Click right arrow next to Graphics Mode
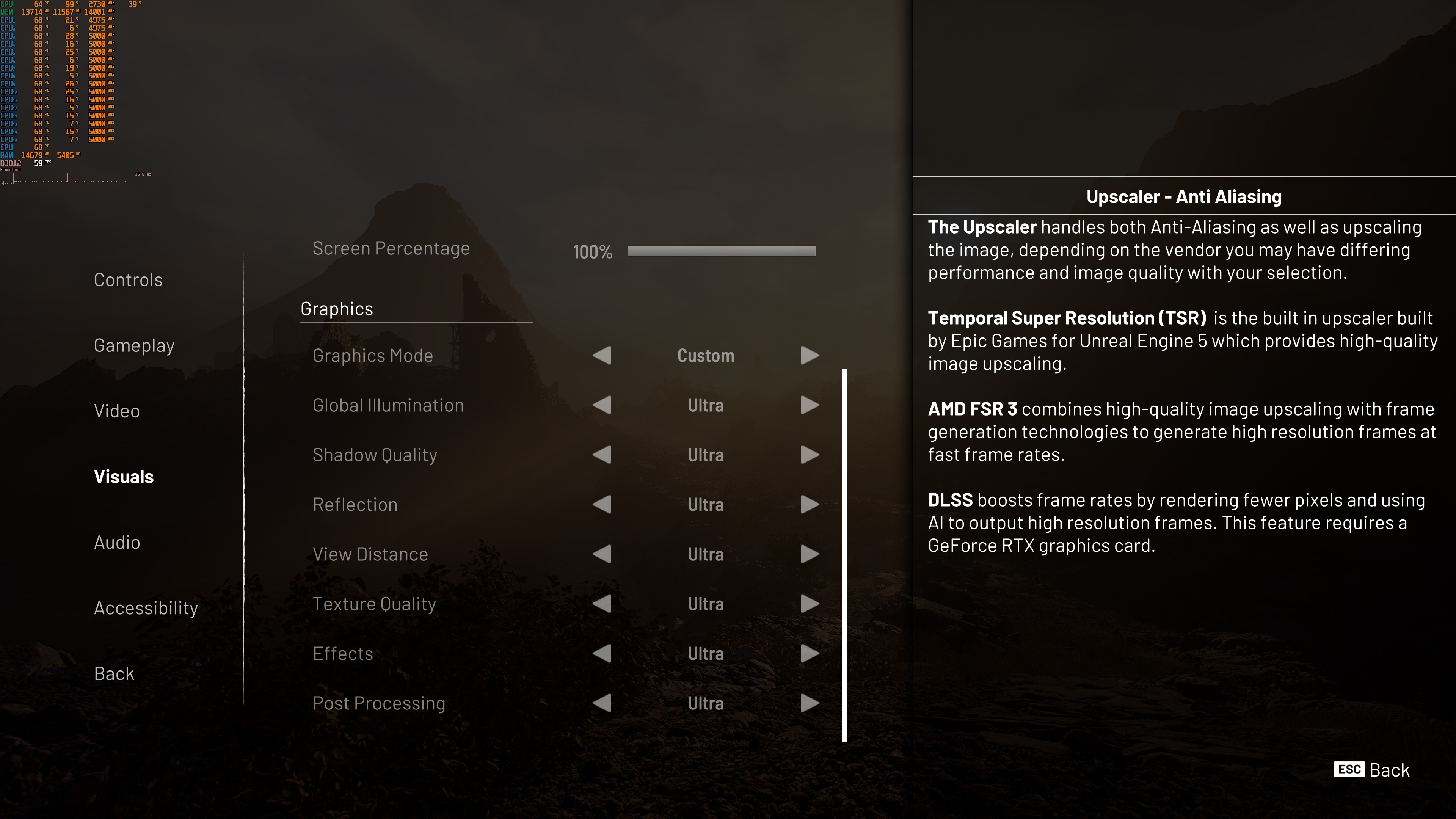This screenshot has width=1456, height=819. click(810, 356)
